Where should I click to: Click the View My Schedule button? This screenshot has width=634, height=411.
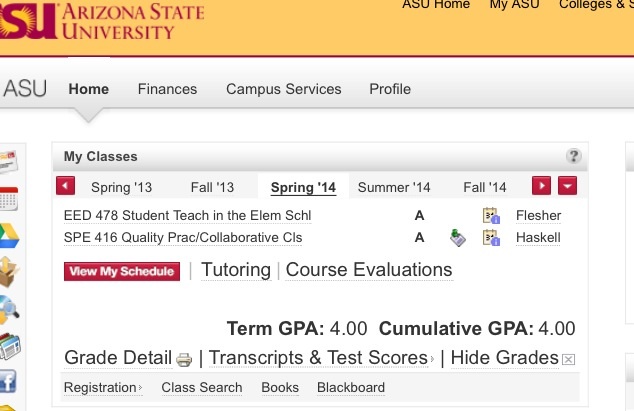(x=122, y=271)
